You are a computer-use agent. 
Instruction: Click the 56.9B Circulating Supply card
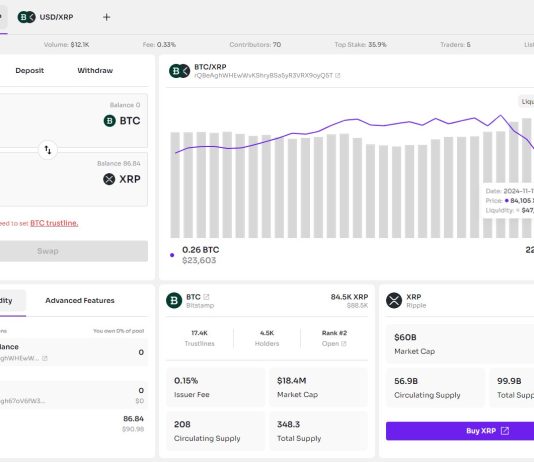click(x=436, y=387)
